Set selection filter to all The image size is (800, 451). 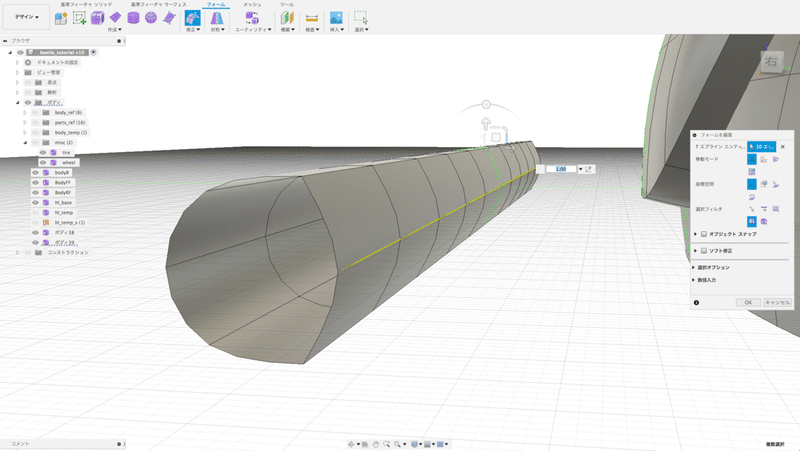752,221
